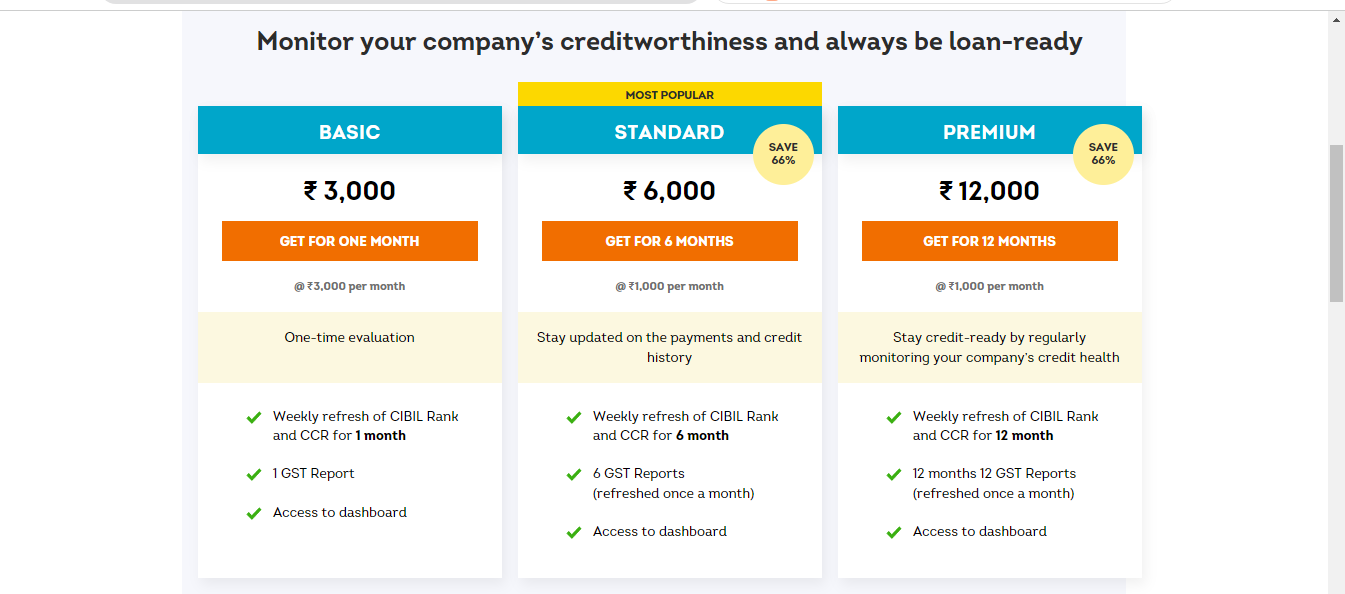Click the checkmark next to 1 GST Report
The height and width of the screenshot is (594, 1345).
[253, 473]
